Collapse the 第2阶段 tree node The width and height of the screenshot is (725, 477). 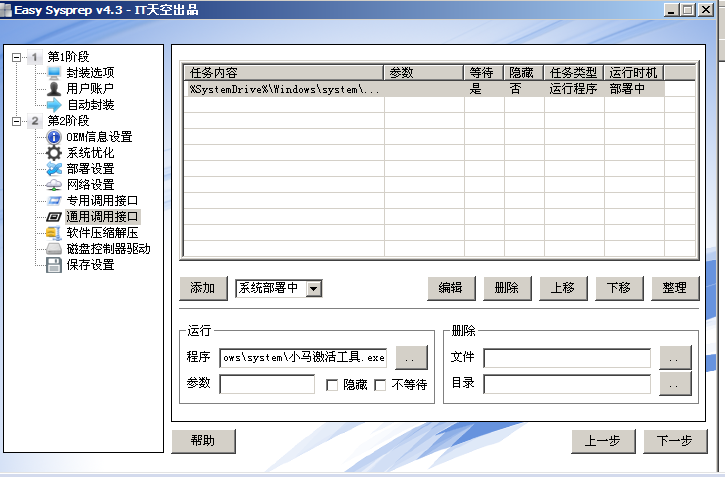click(17, 121)
